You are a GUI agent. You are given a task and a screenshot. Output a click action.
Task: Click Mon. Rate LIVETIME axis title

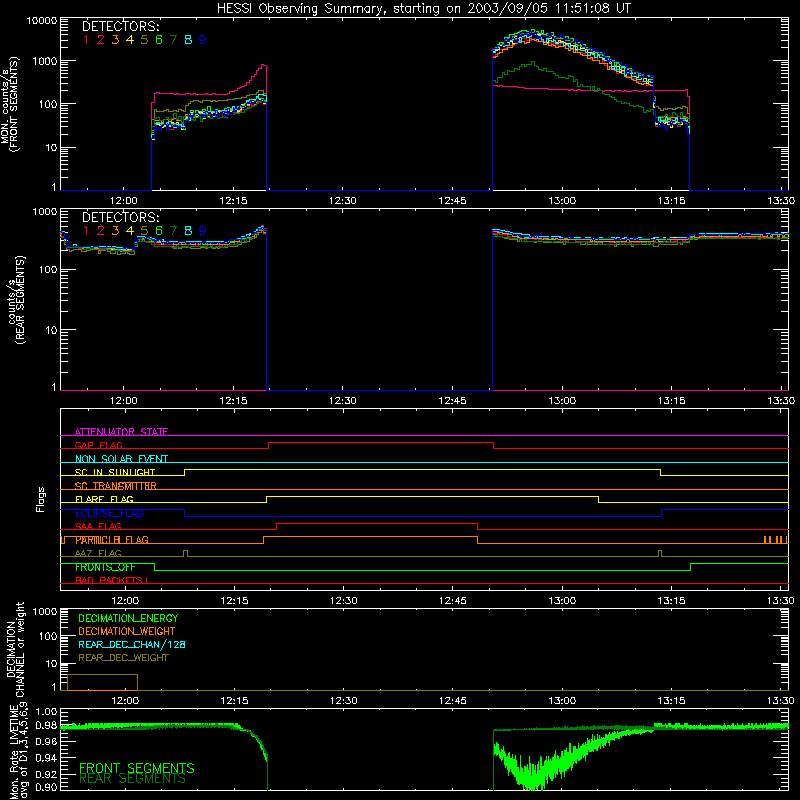tap(18, 751)
